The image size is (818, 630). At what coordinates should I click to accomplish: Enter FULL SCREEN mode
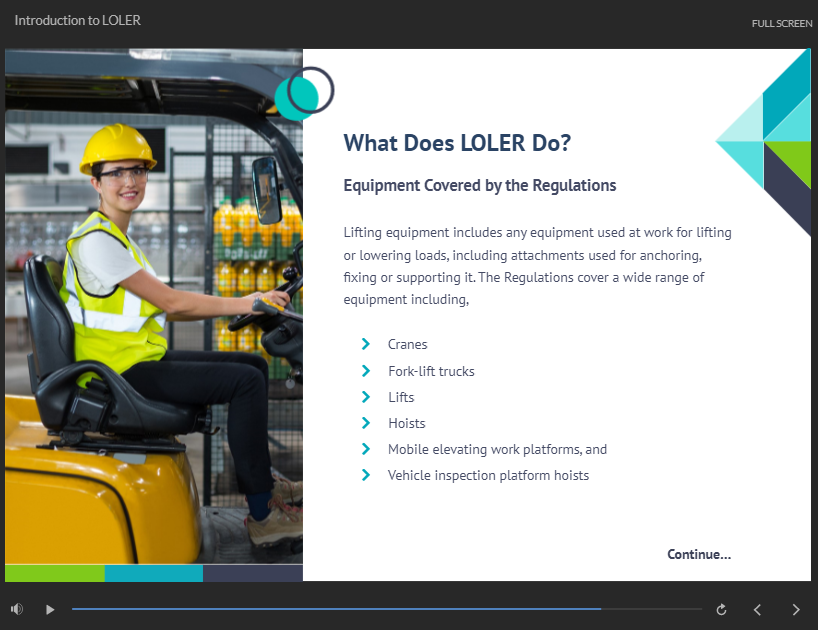point(781,23)
